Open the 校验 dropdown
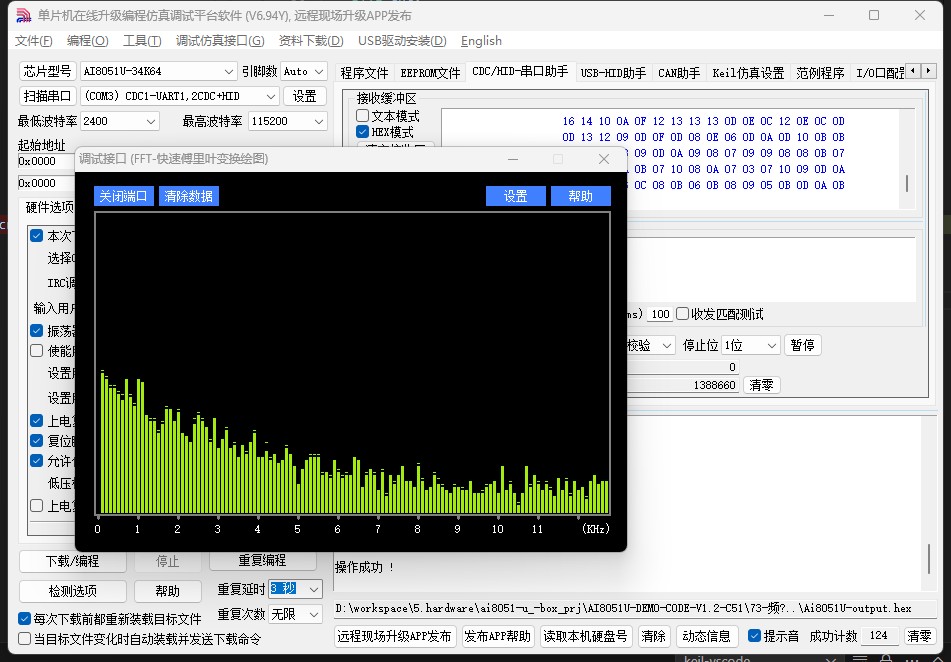The image size is (951, 662). coord(651,345)
